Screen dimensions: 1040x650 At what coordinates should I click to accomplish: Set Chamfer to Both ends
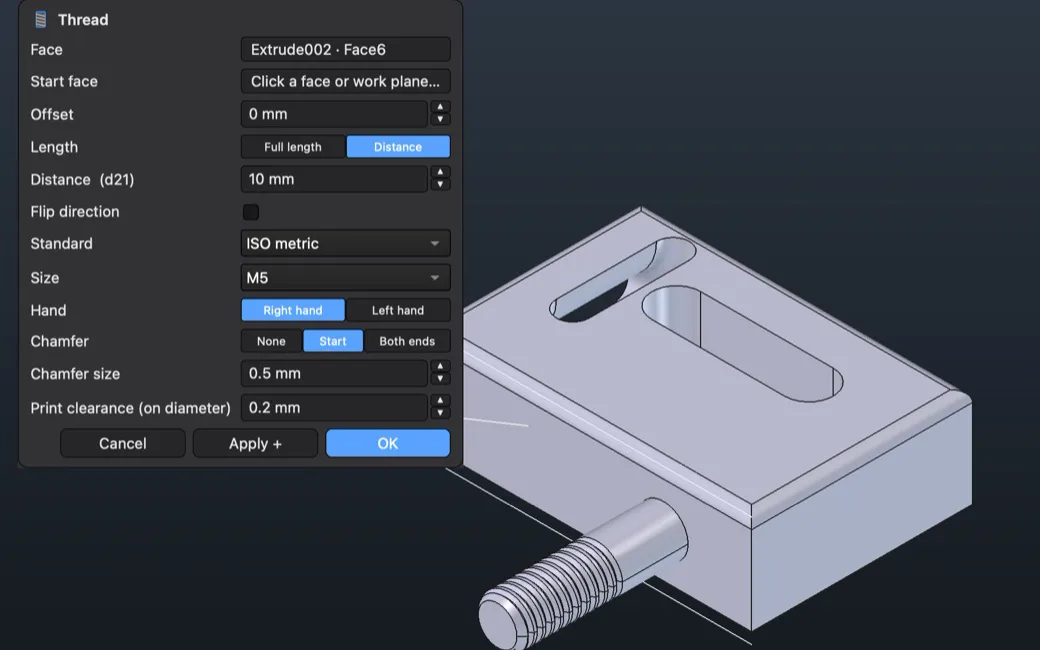(x=407, y=342)
